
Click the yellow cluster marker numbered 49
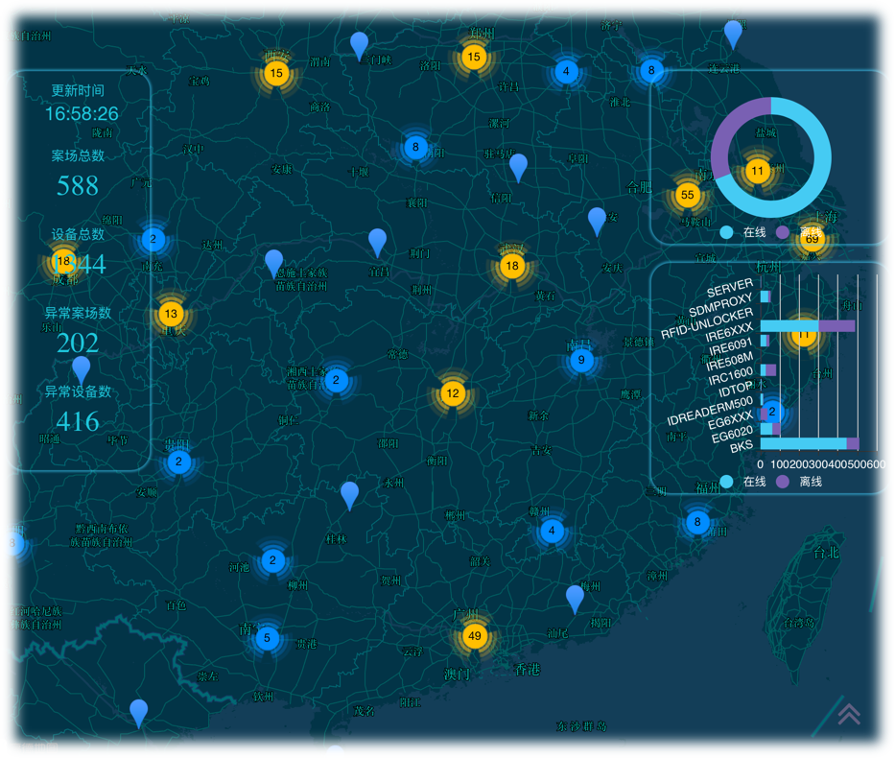click(474, 636)
